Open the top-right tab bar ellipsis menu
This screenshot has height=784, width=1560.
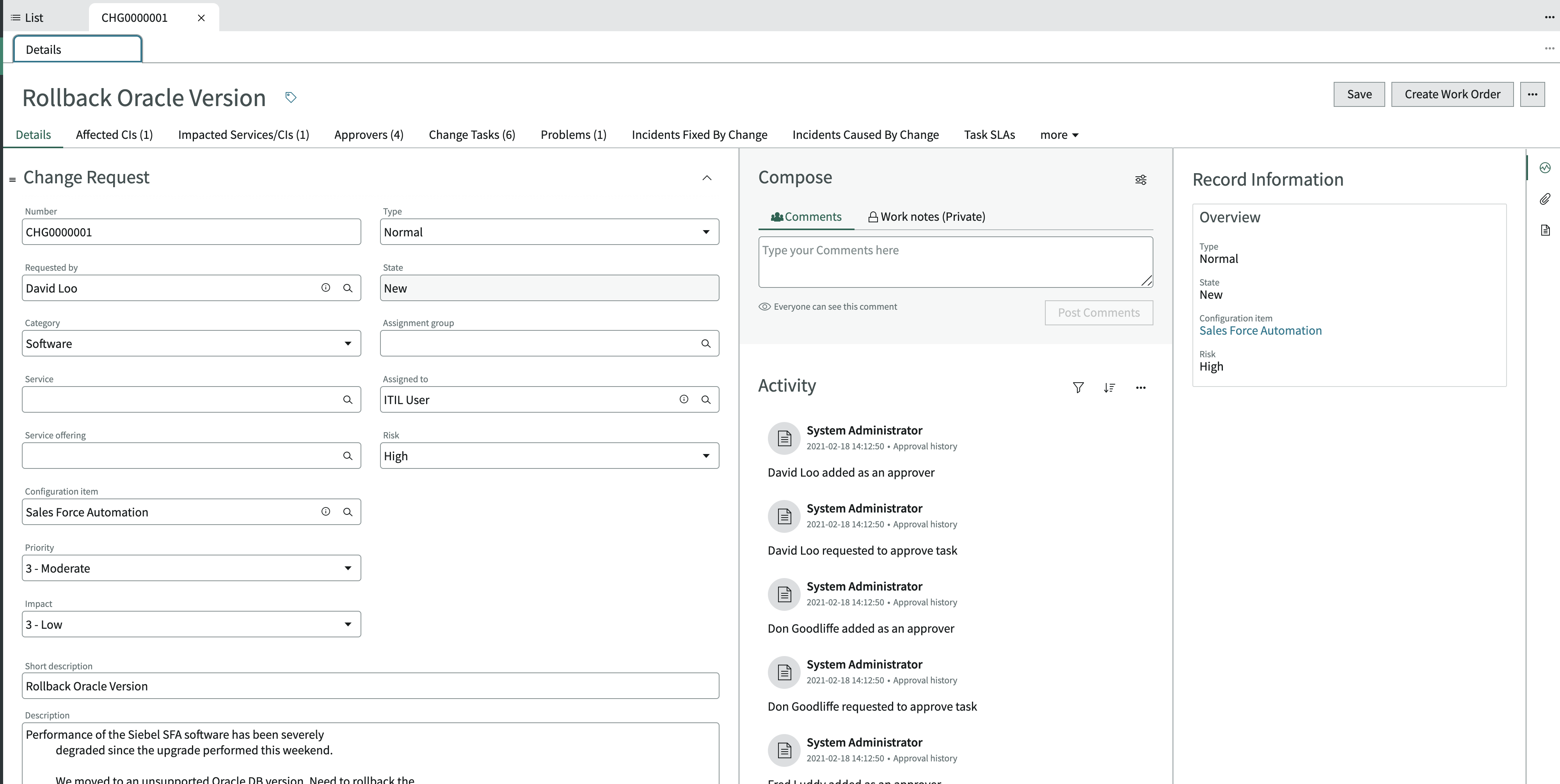(x=1549, y=18)
